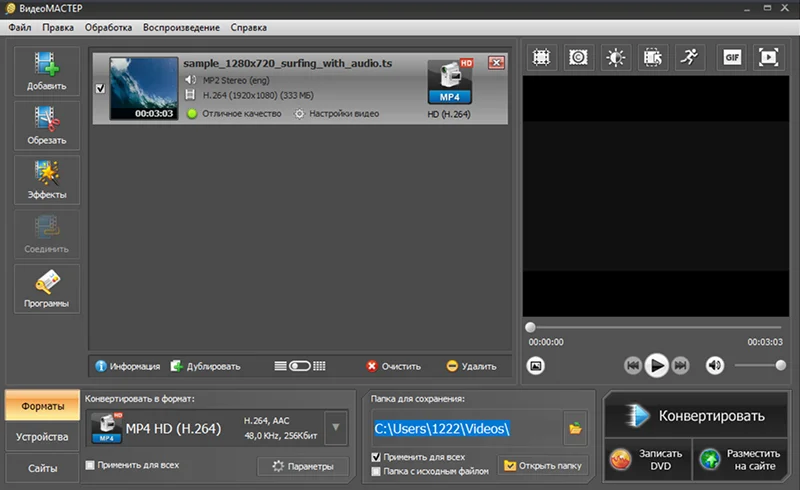
Task: Open the Воспроизведение menu
Action: pos(181,28)
